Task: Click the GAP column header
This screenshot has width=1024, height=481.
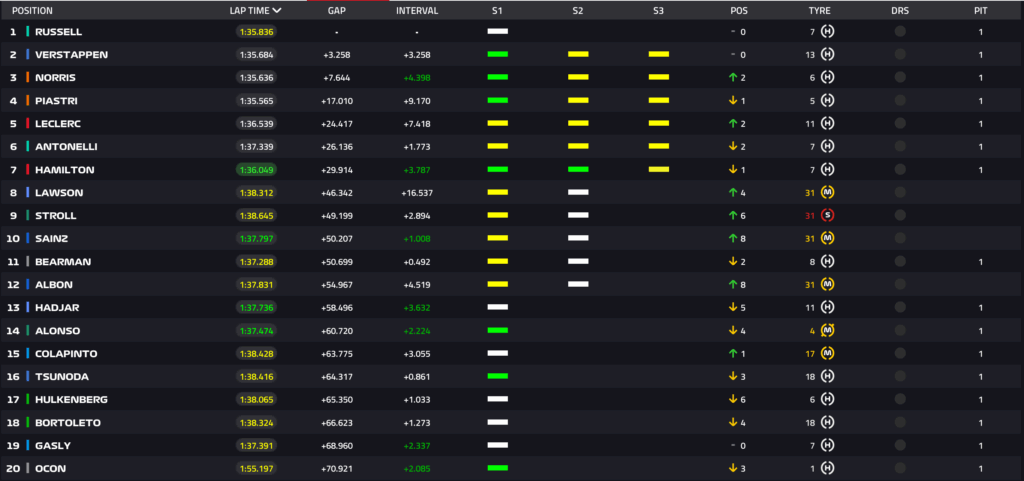Action: [337, 10]
